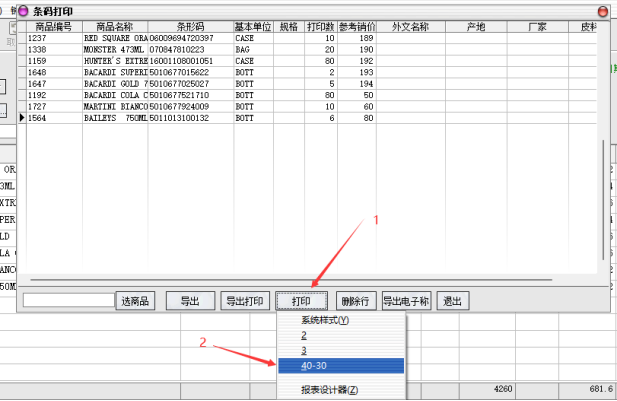This screenshot has height=401, width=617.
Task: Close the 条码打印 dialog window
Action: point(602,11)
